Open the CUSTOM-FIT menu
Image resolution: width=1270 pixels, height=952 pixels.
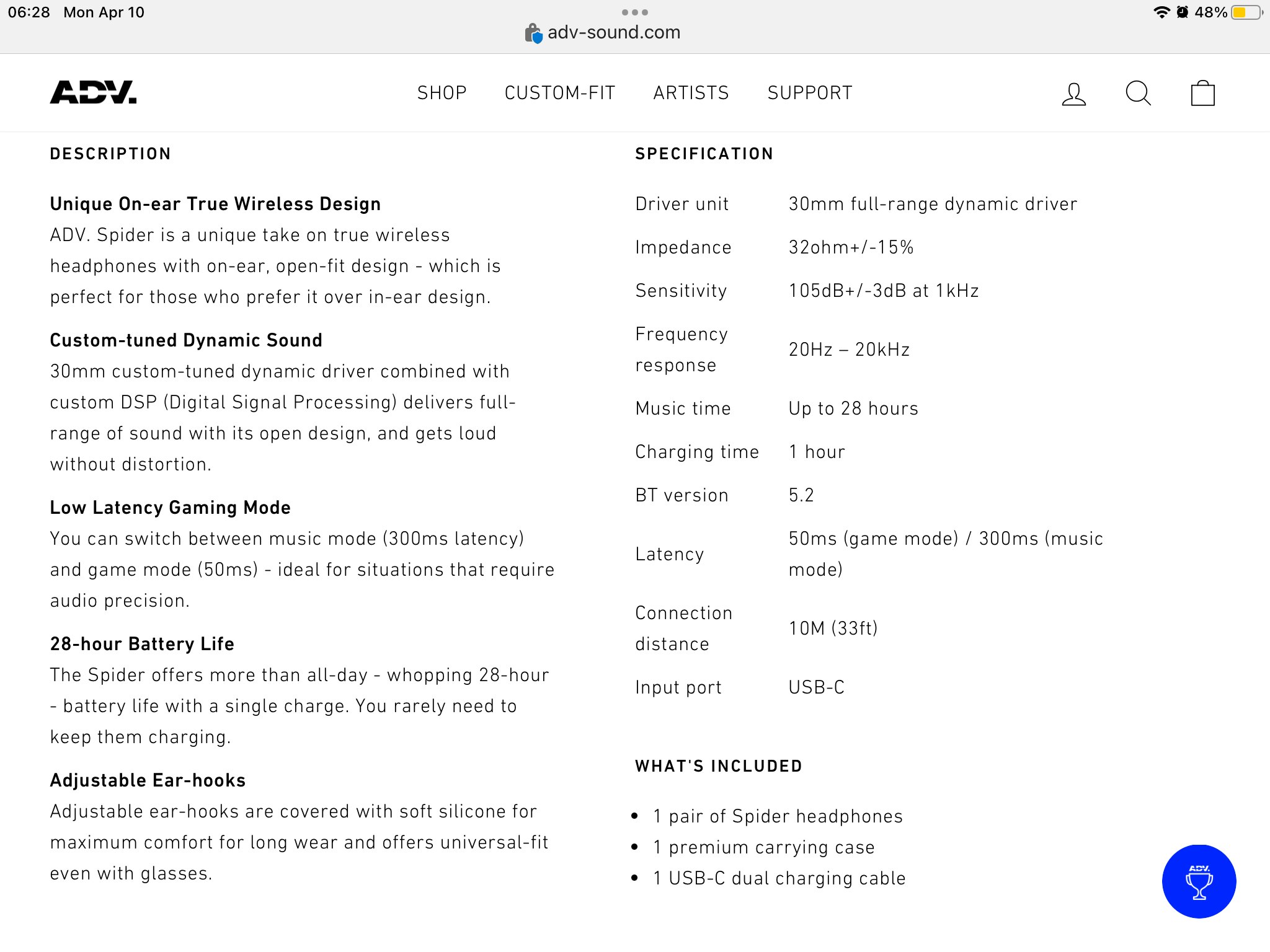click(x=559, y=93)
